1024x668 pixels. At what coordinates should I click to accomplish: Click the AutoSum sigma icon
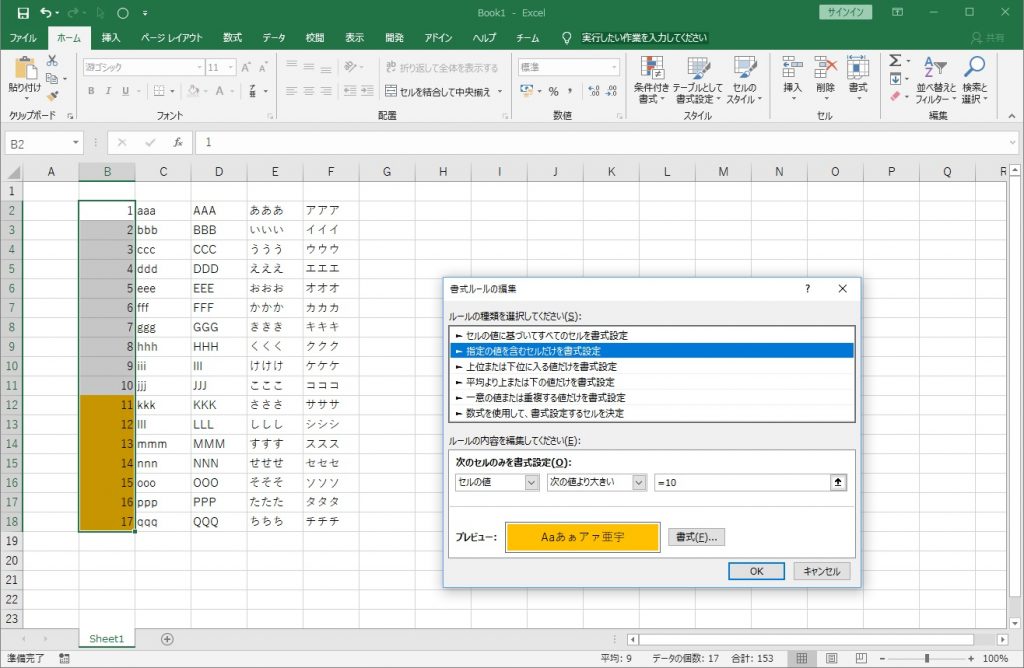coord(895,61)
